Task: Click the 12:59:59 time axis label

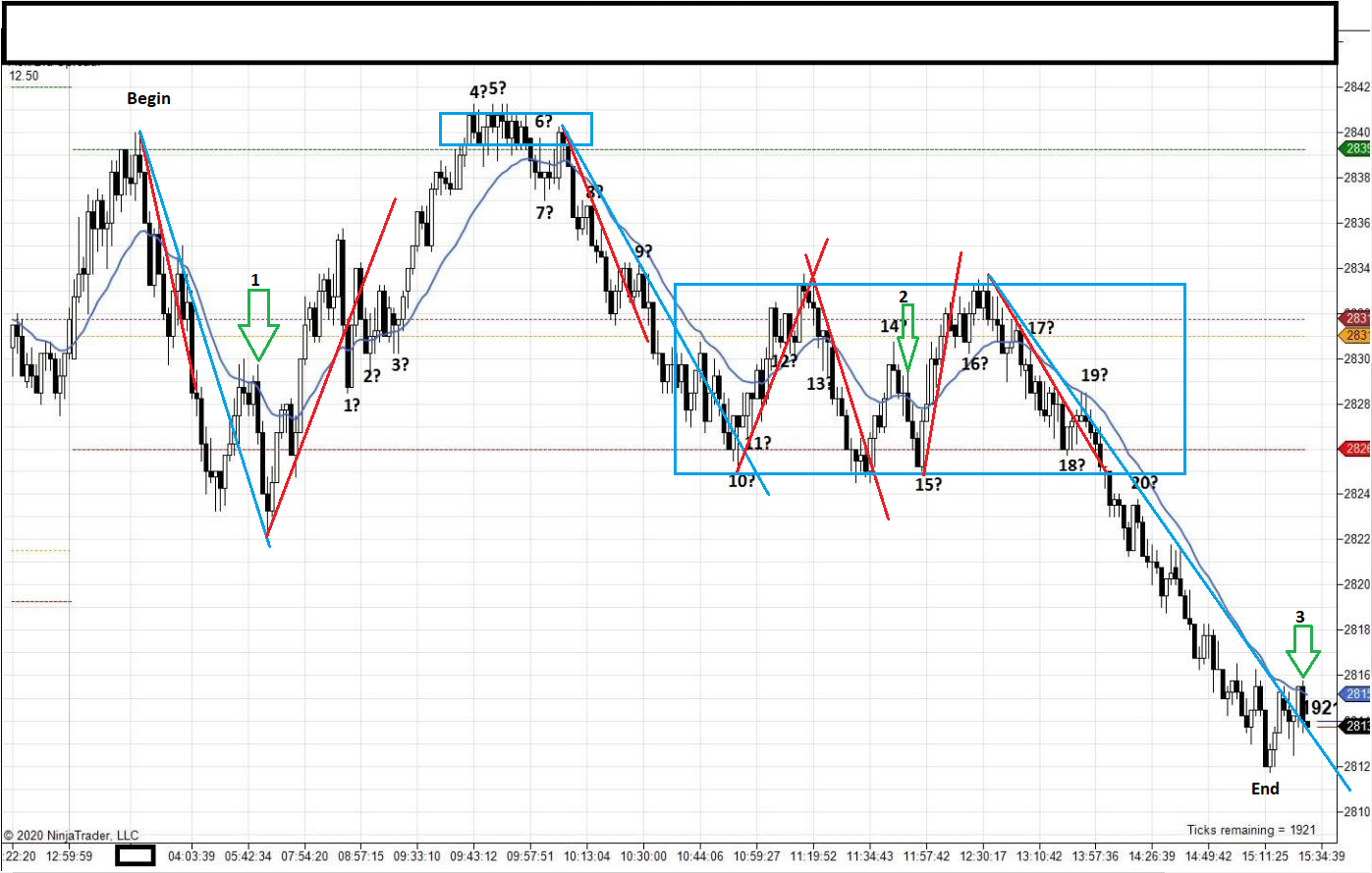Action: [70, 856]
